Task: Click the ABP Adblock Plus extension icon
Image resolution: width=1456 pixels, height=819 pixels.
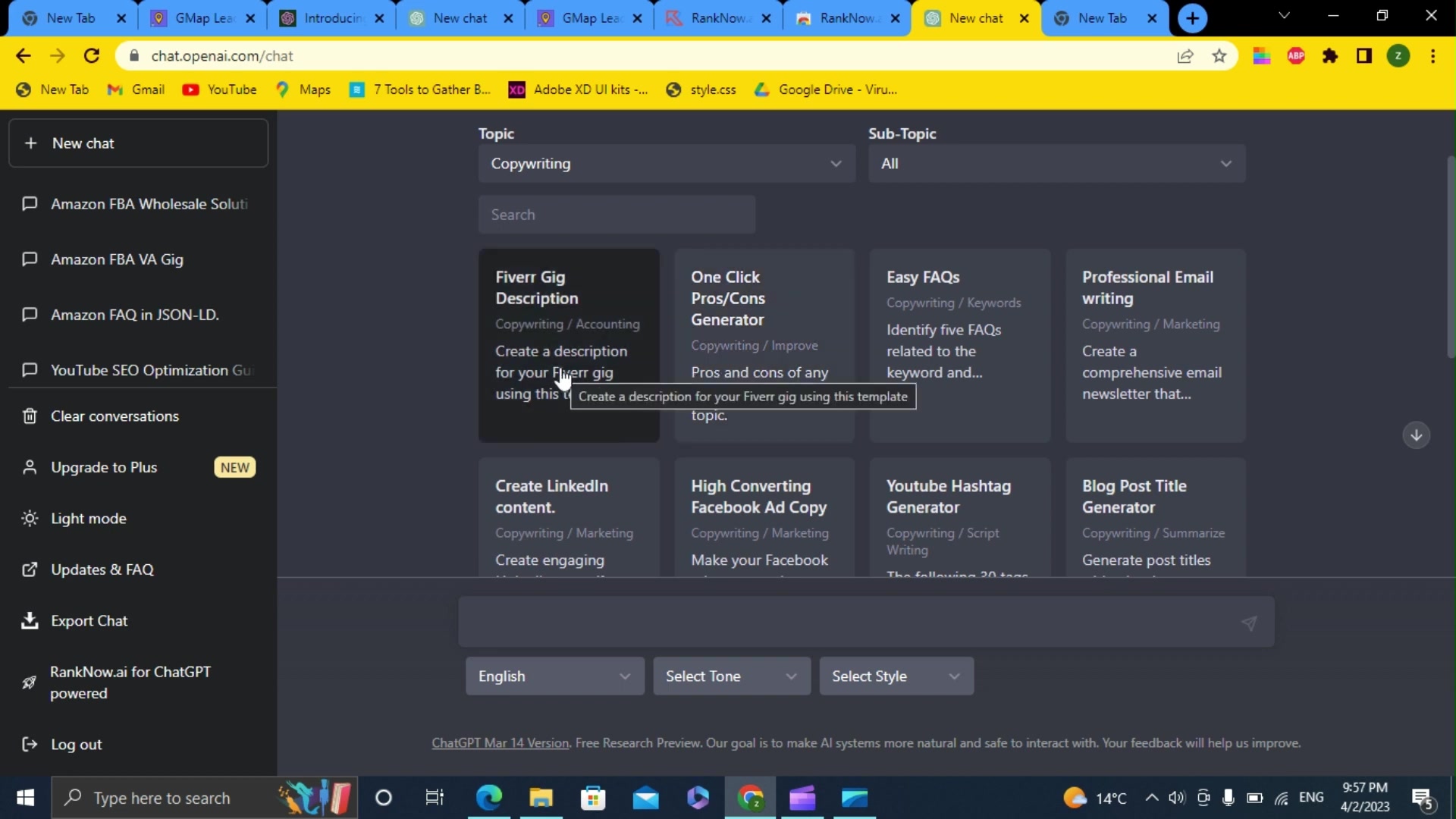Action: (1296, 56)
